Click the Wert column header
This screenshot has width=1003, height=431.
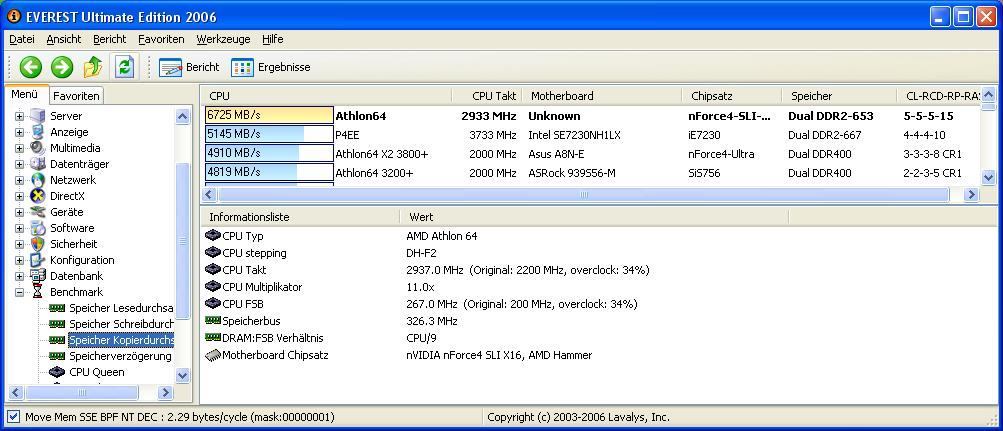(594, 217)
